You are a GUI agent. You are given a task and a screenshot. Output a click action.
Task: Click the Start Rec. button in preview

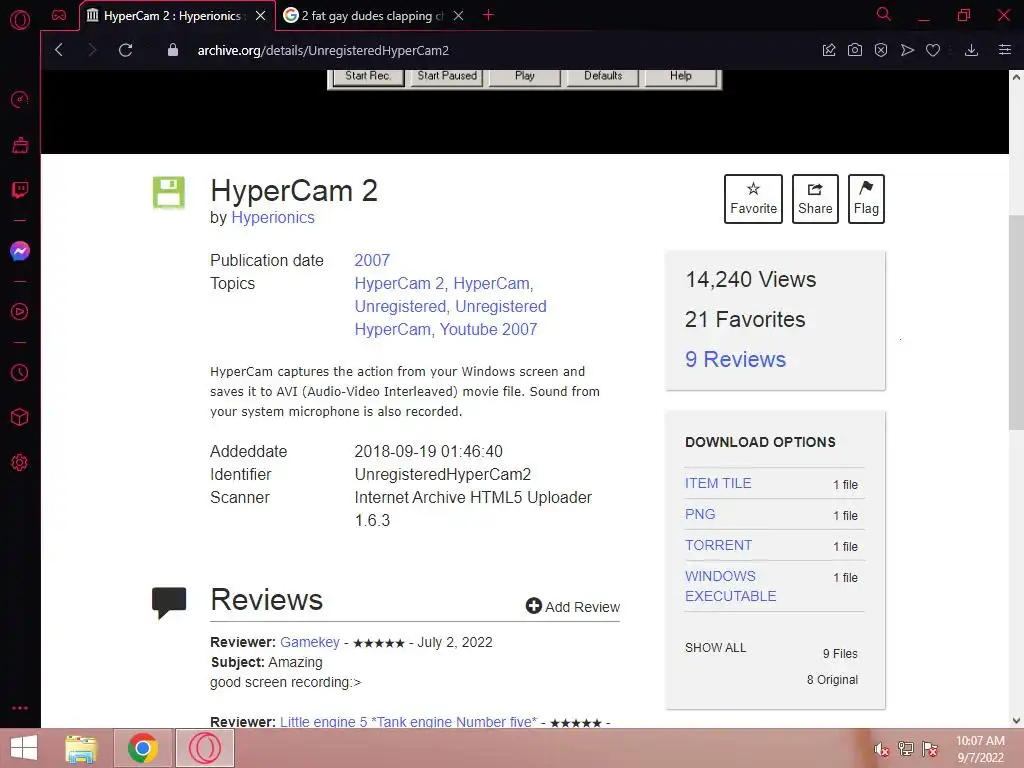point(368,76)
